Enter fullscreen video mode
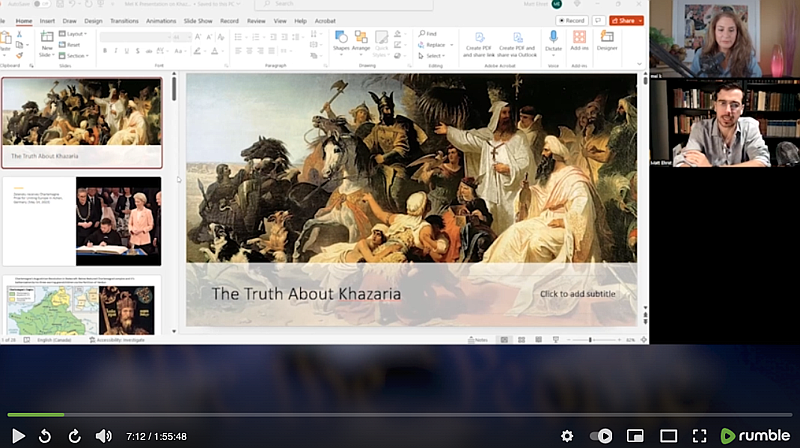 (x=700, y=436)
